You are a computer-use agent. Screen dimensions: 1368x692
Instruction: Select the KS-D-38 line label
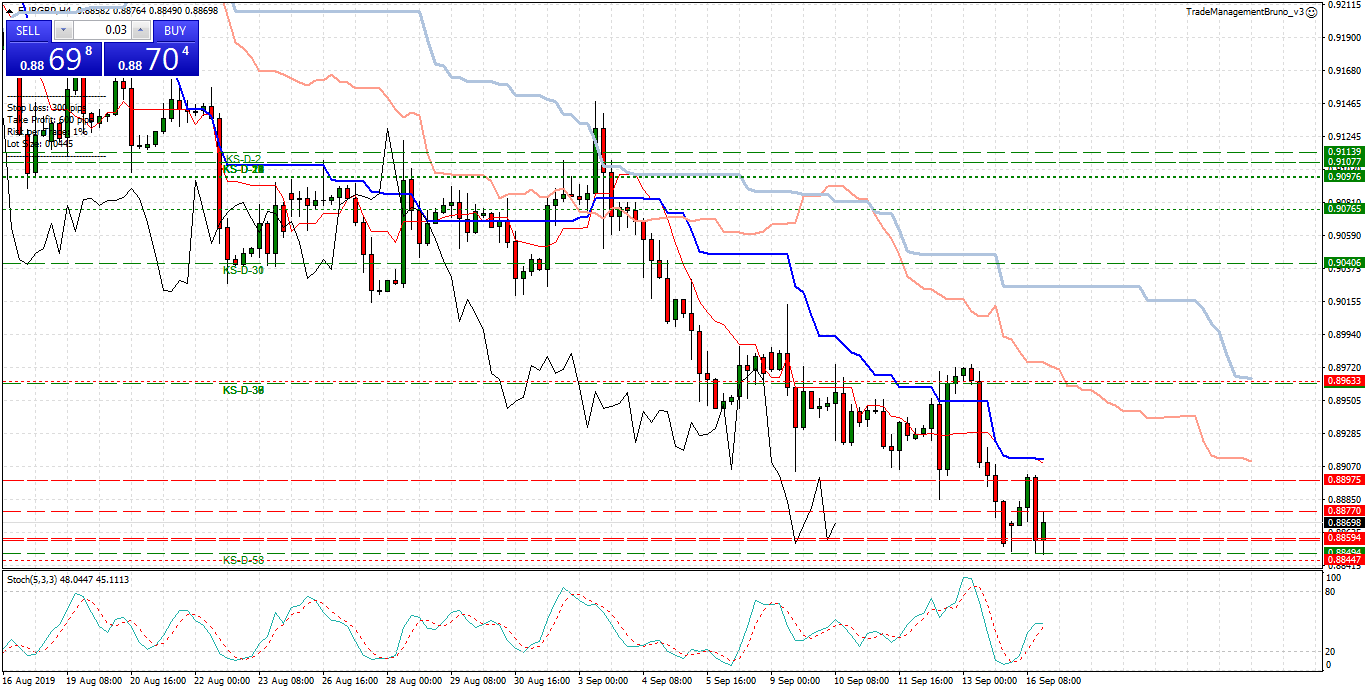(243, 390)
